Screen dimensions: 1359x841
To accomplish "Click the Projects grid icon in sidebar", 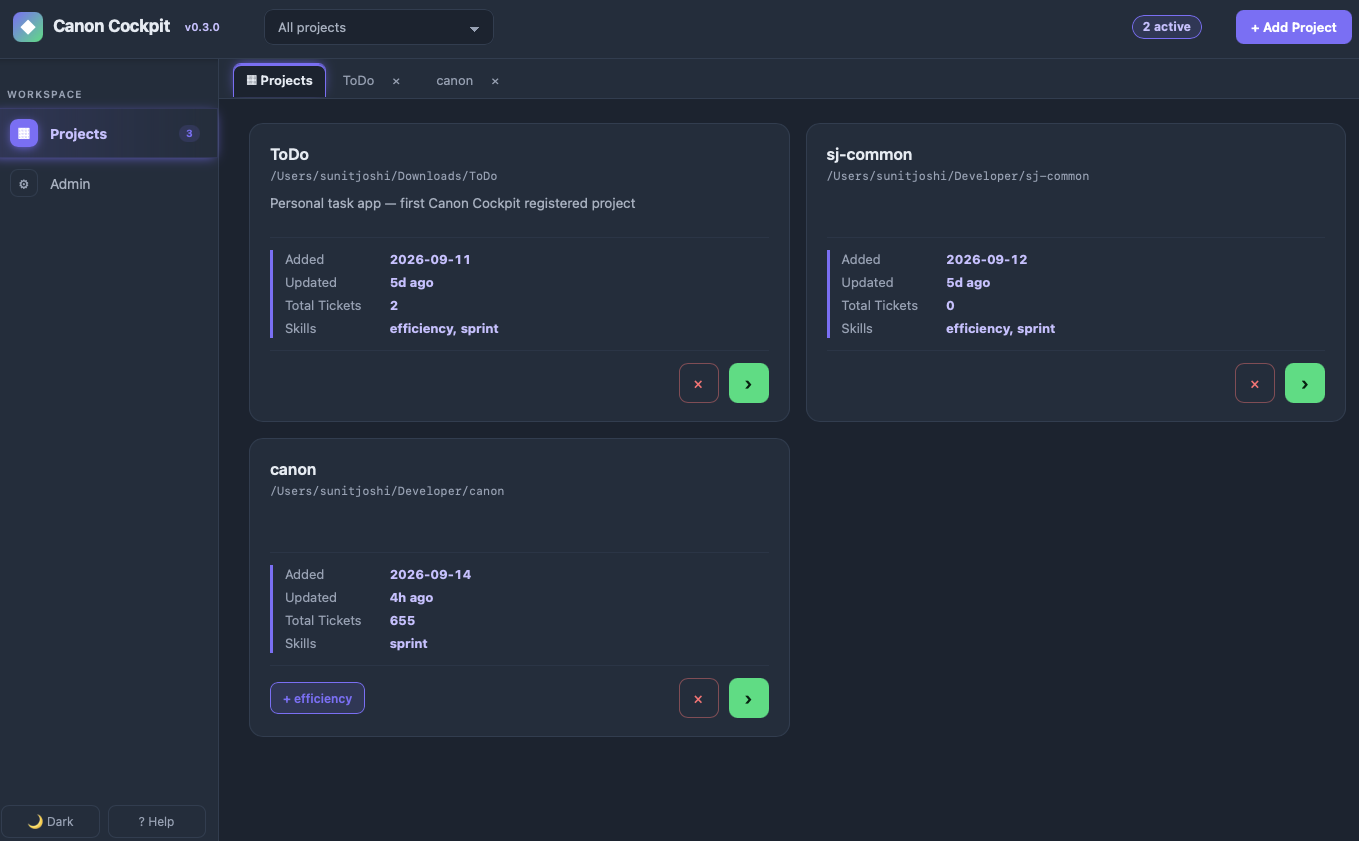I will 24,133.
